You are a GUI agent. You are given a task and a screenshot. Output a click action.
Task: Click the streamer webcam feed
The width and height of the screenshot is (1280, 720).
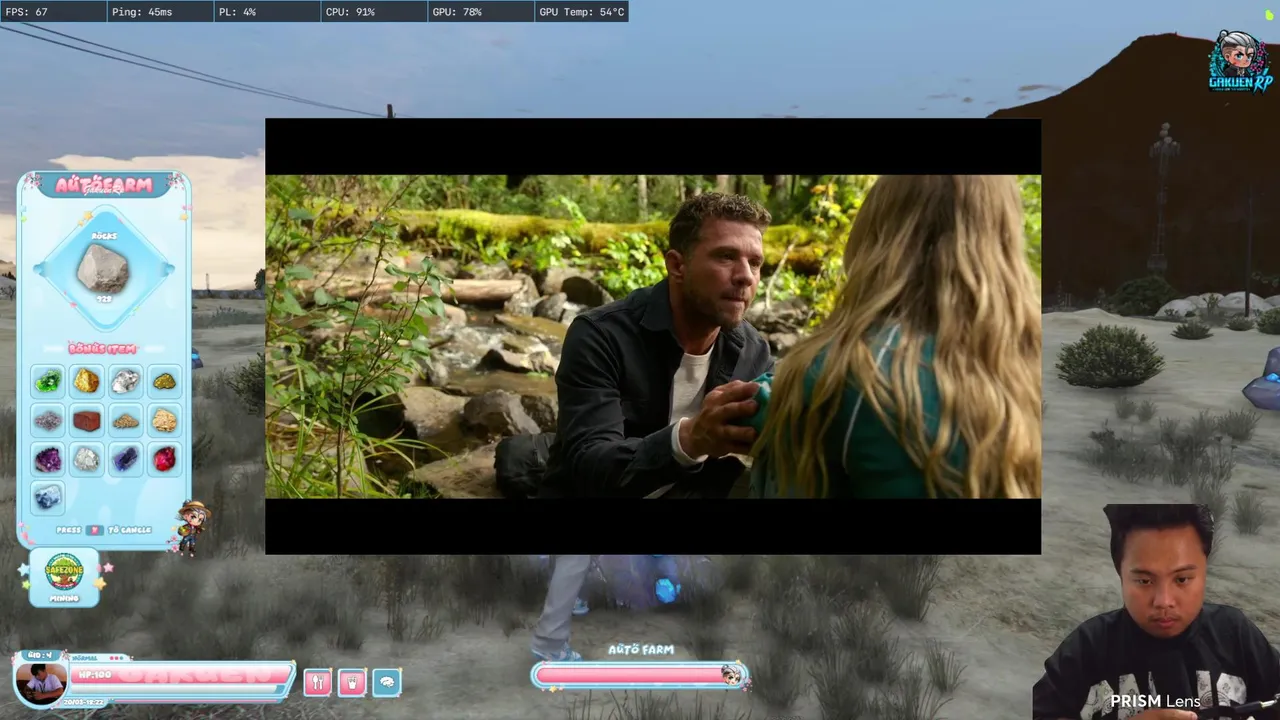1156,612
